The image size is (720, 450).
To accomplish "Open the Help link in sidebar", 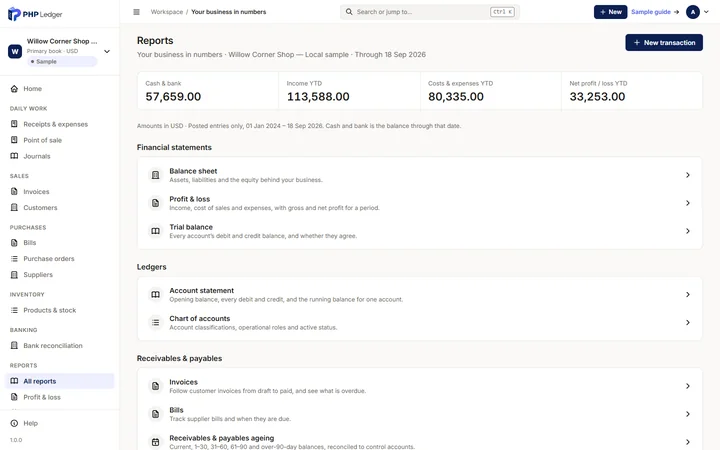I will (59, 423).
